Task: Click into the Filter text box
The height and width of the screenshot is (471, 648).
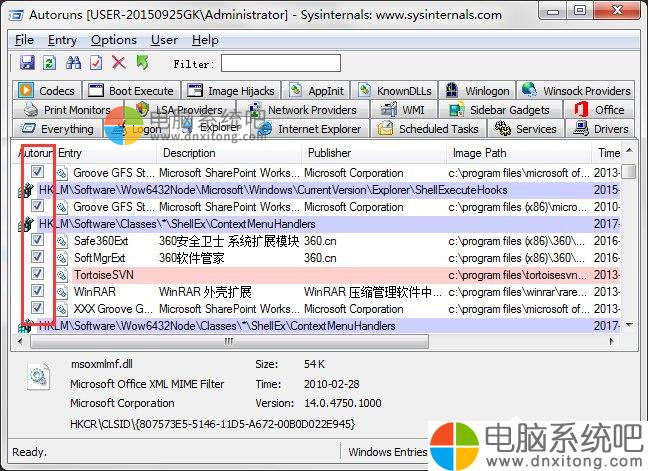Action: [x=281, y=63]
